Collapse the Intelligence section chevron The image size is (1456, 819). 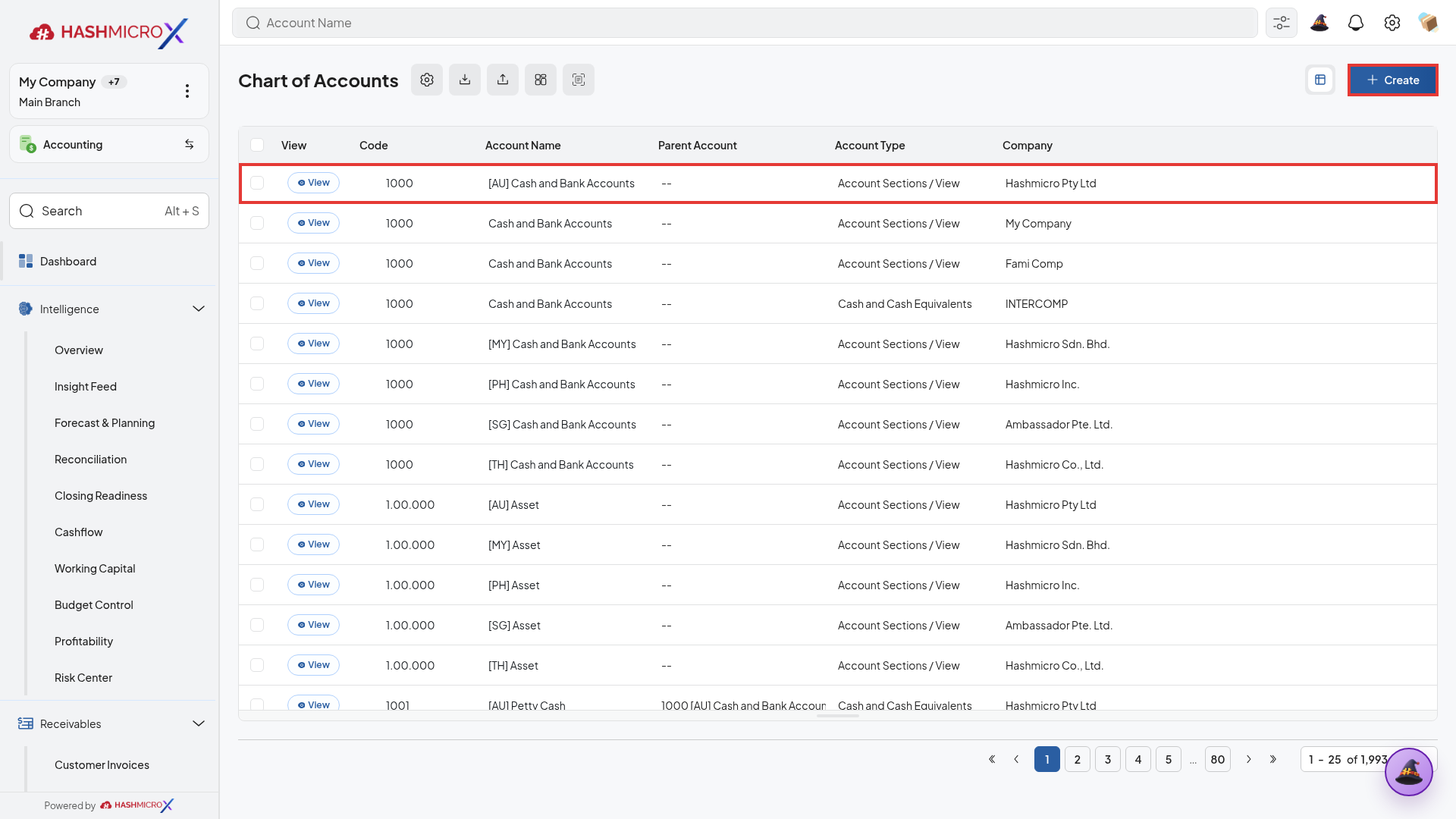(x=199, y=309)
